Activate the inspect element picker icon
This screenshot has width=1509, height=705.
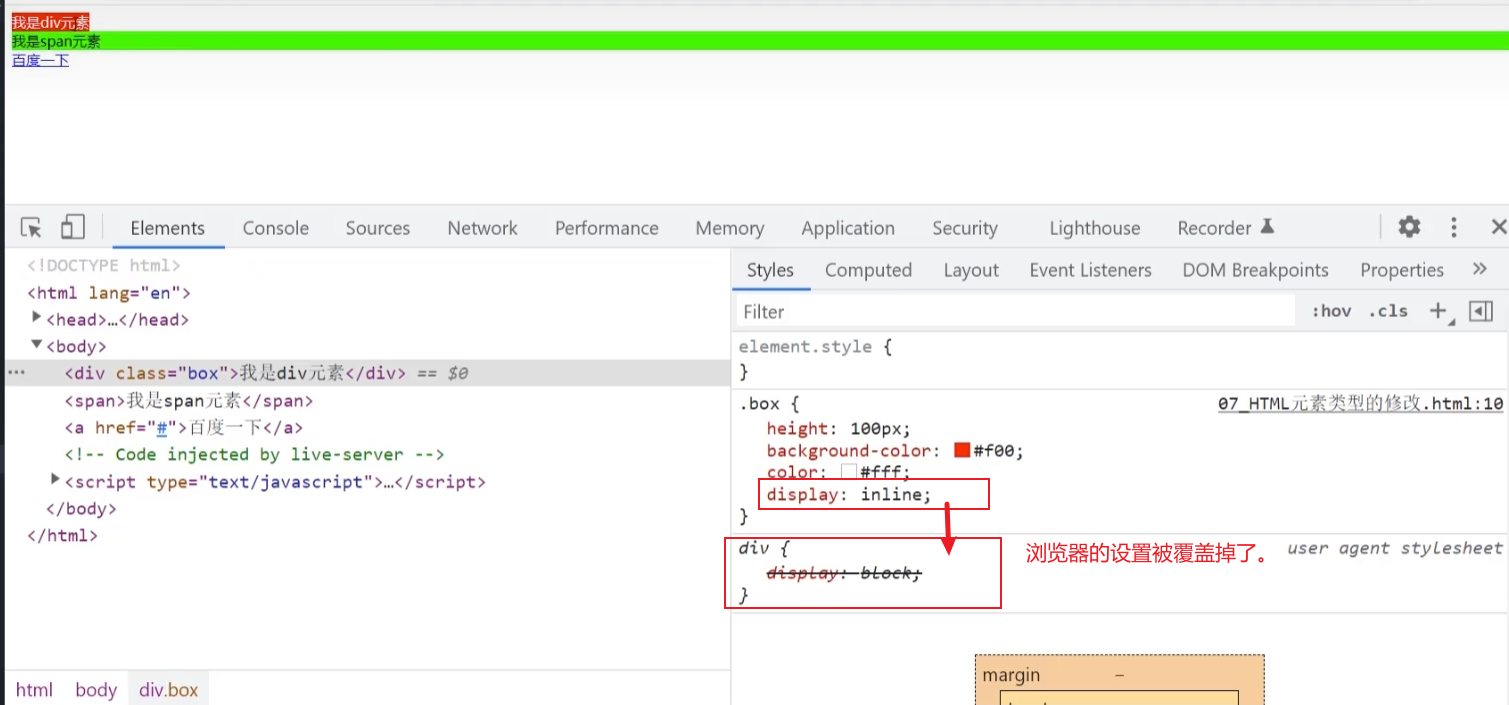(x=31, y=228)
